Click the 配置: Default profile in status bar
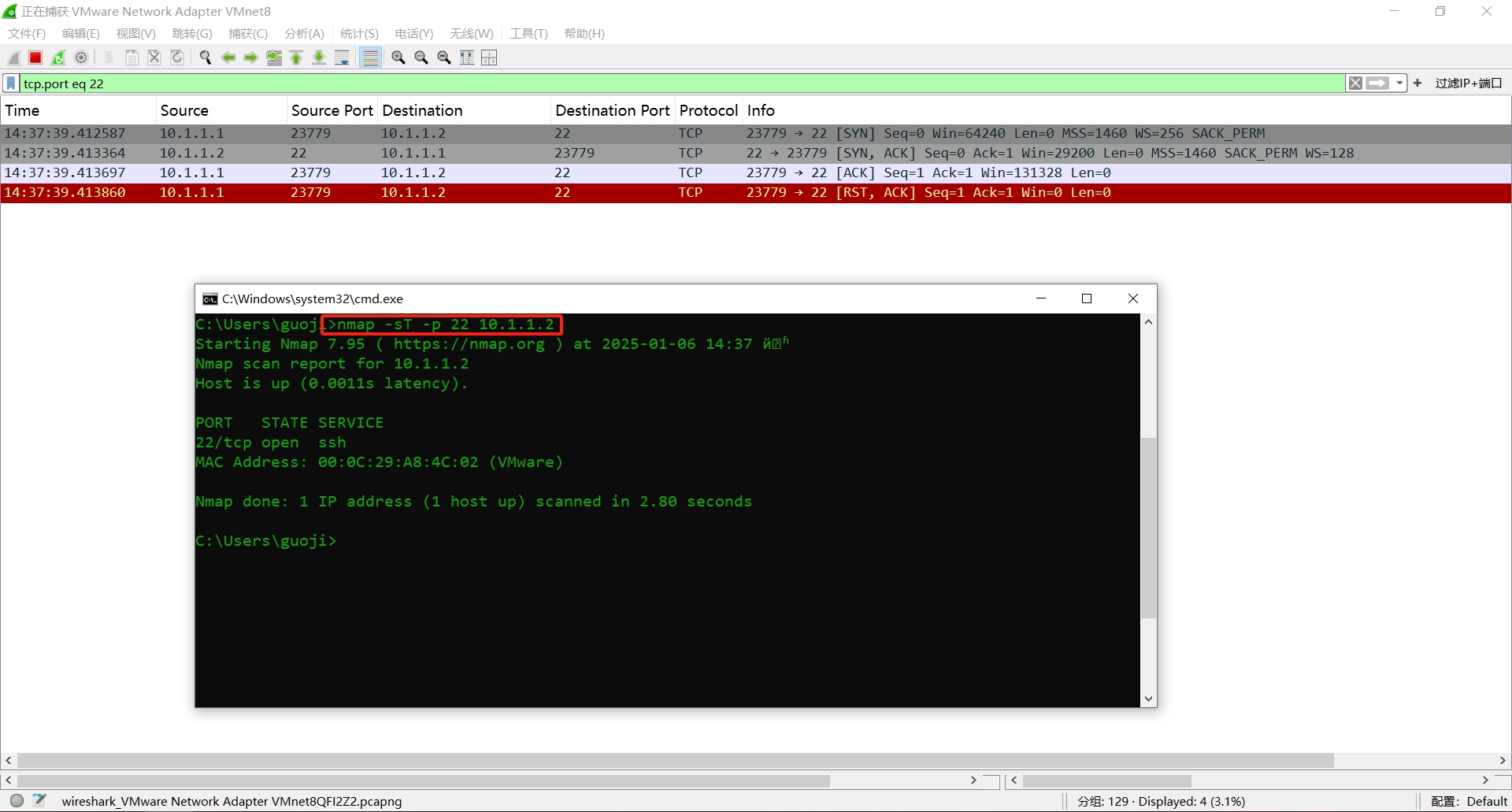The width and height of the screenshot is (1512, 812). 1469,802
